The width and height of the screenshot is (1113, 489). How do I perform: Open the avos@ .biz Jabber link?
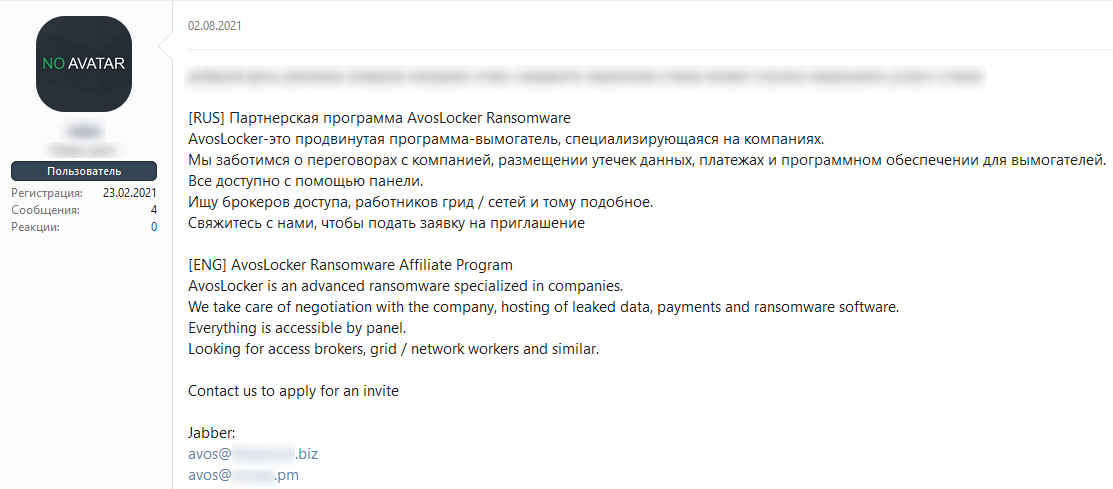(258, 454)
